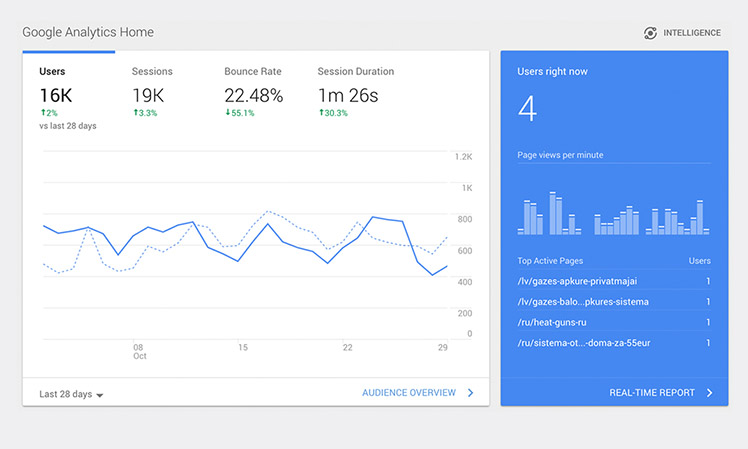Screen dimensions: 748x449
Task: Click the 55.1% bounce rate change indicator
Action: click(239, 113)
